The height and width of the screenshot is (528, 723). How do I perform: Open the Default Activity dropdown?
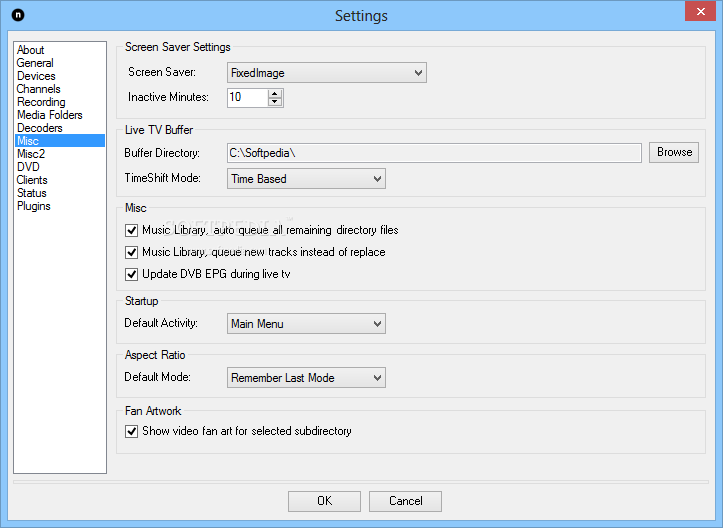click(x=306, y=324)
